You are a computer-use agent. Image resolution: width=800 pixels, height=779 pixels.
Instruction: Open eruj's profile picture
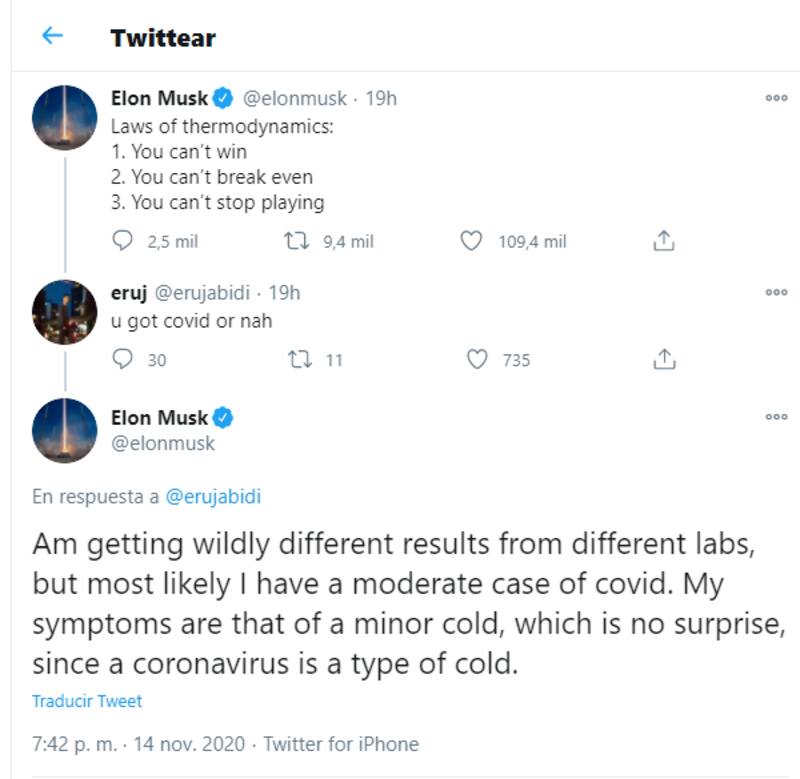[x=65, y=312]
